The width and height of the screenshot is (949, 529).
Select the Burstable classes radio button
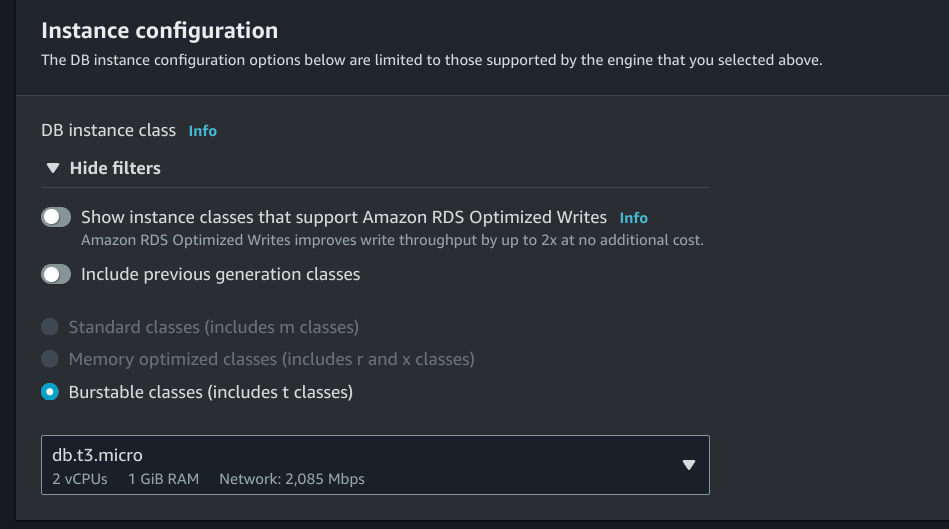[50, 392]
